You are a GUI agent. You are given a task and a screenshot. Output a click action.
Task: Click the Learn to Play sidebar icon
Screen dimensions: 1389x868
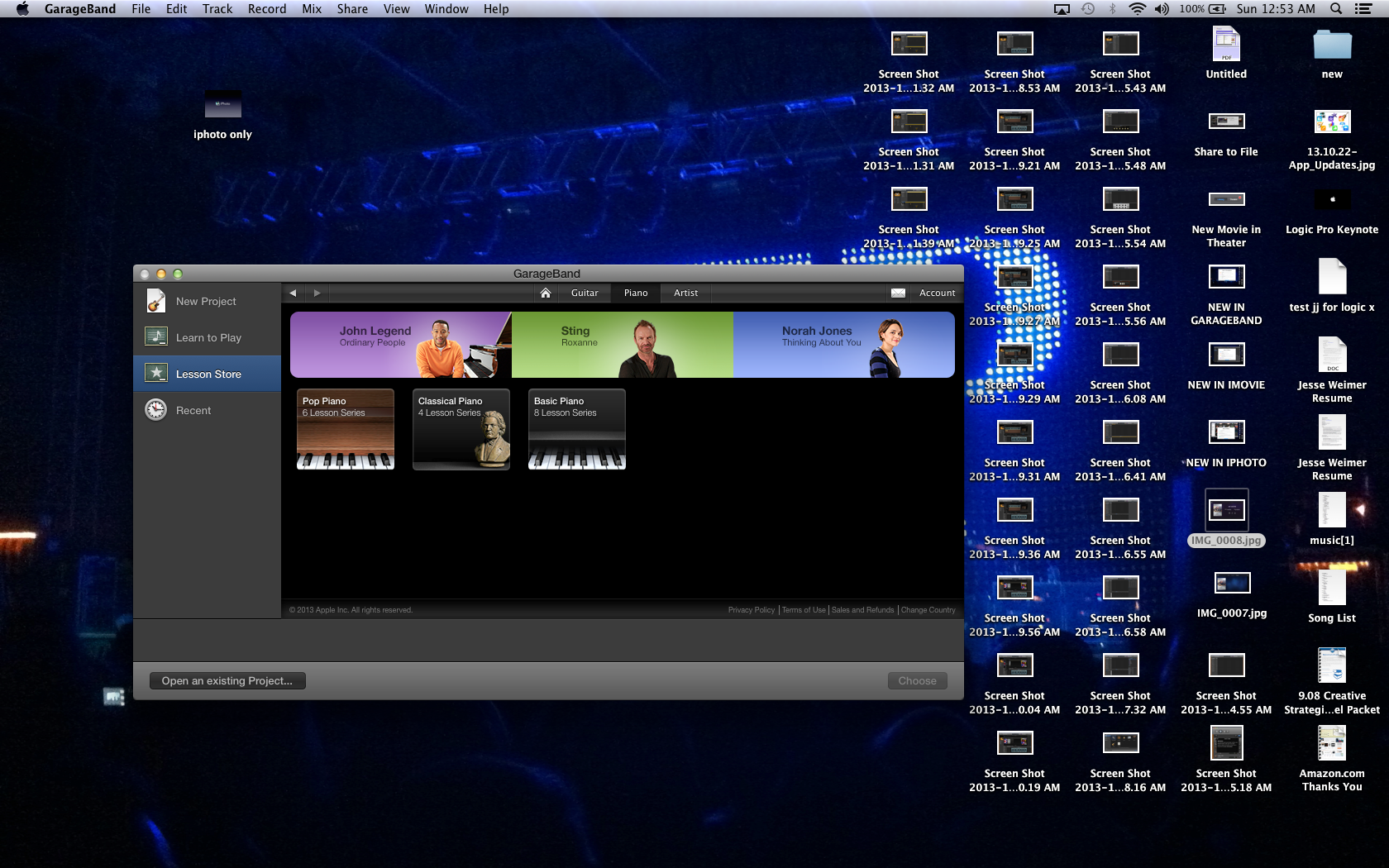click(155, 336)
